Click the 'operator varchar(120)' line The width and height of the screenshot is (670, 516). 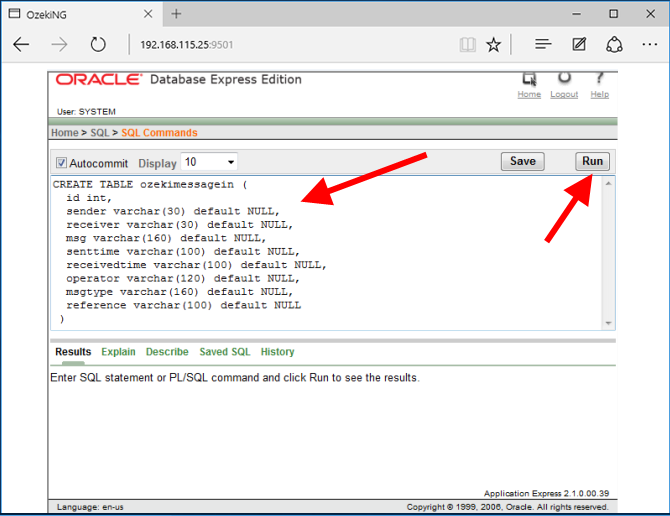(183, 279)
